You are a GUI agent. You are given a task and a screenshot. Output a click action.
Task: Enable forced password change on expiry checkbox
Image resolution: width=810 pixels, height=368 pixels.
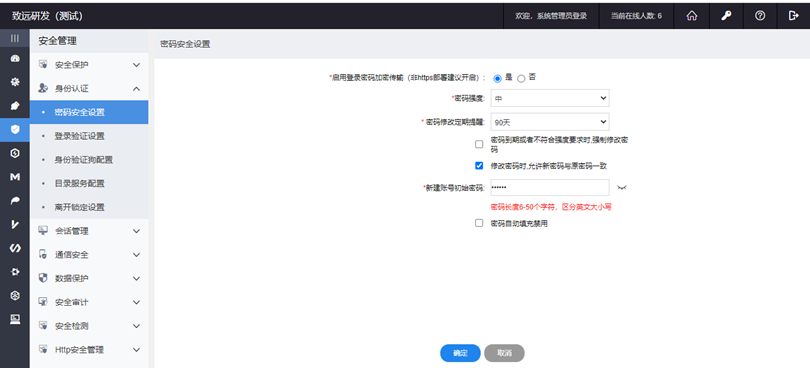tap(479, 144)
